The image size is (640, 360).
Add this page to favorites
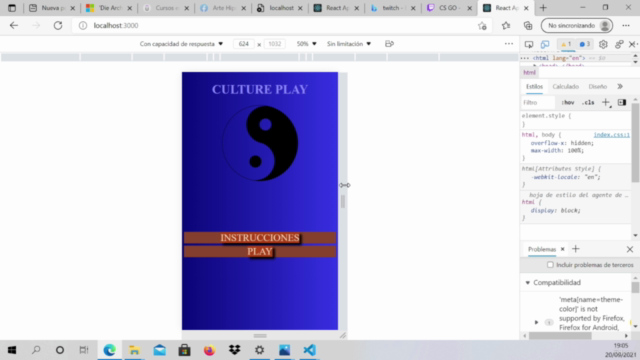[482, 26]
